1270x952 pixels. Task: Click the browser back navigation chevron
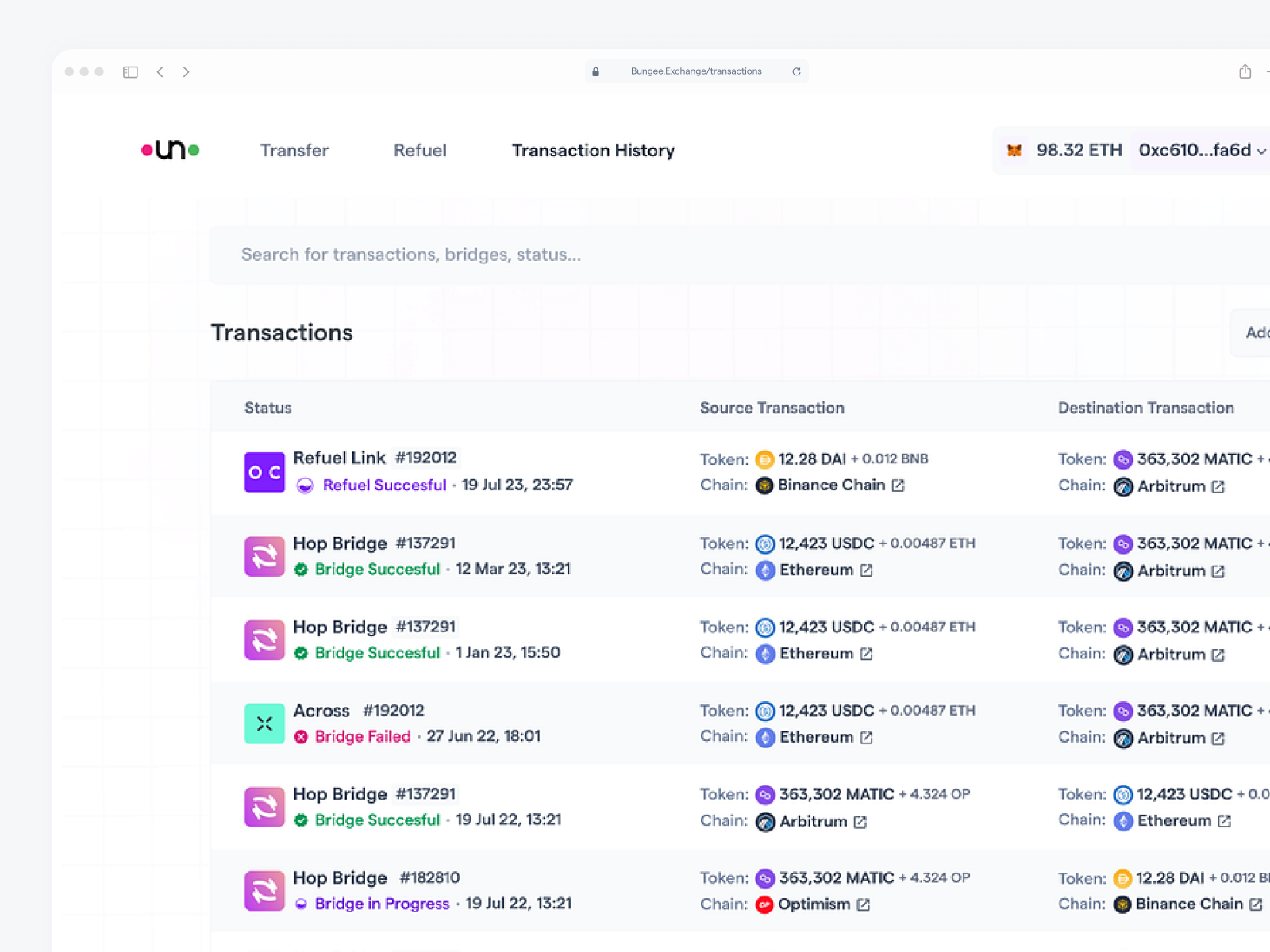[160, 71]
